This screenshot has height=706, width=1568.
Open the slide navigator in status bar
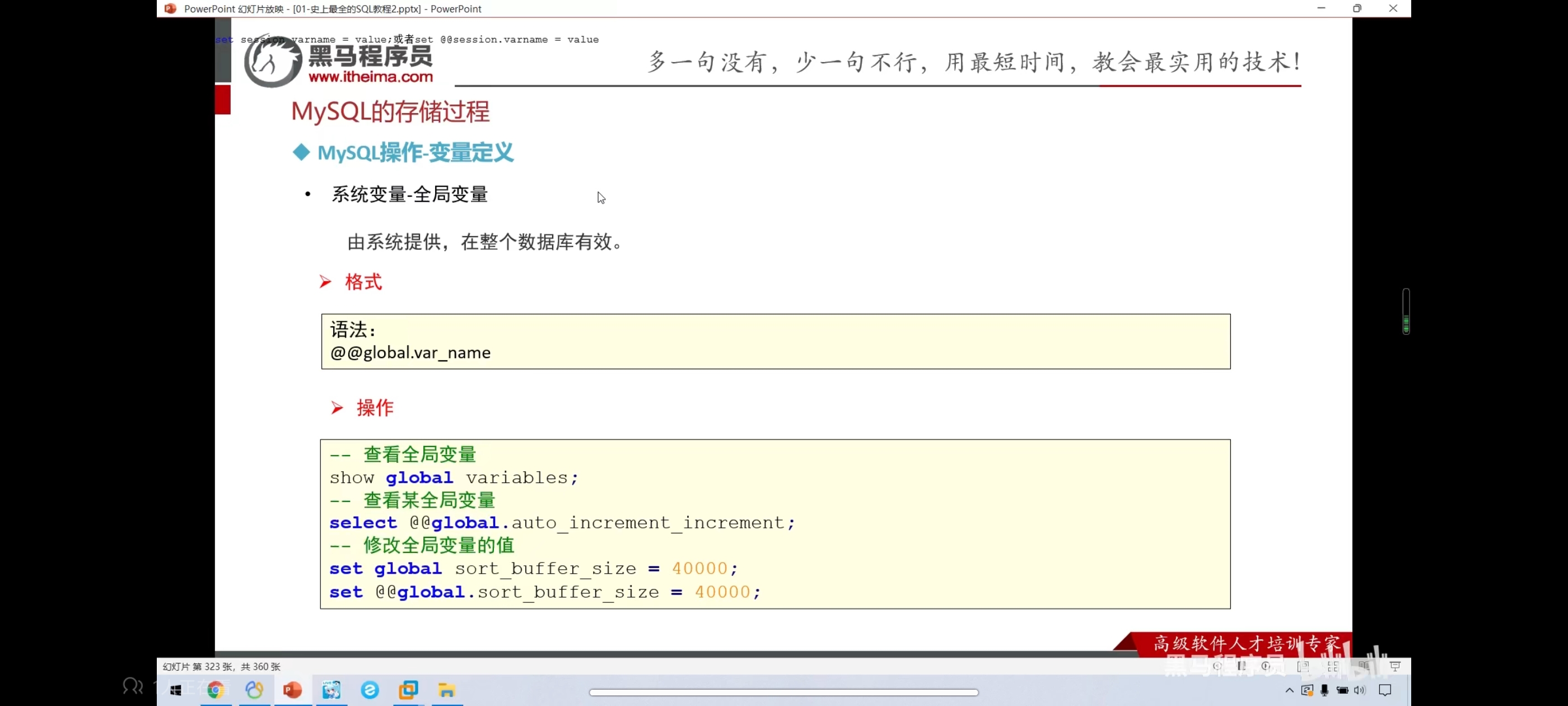click(1242, 666)
